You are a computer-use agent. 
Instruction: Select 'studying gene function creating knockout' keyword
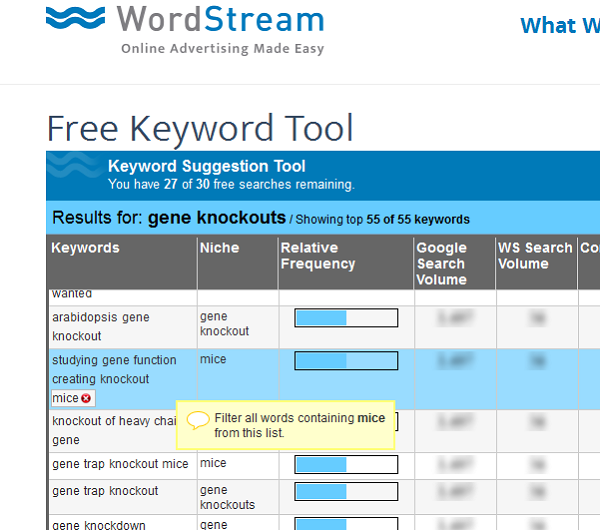click(x=114, y=369)
